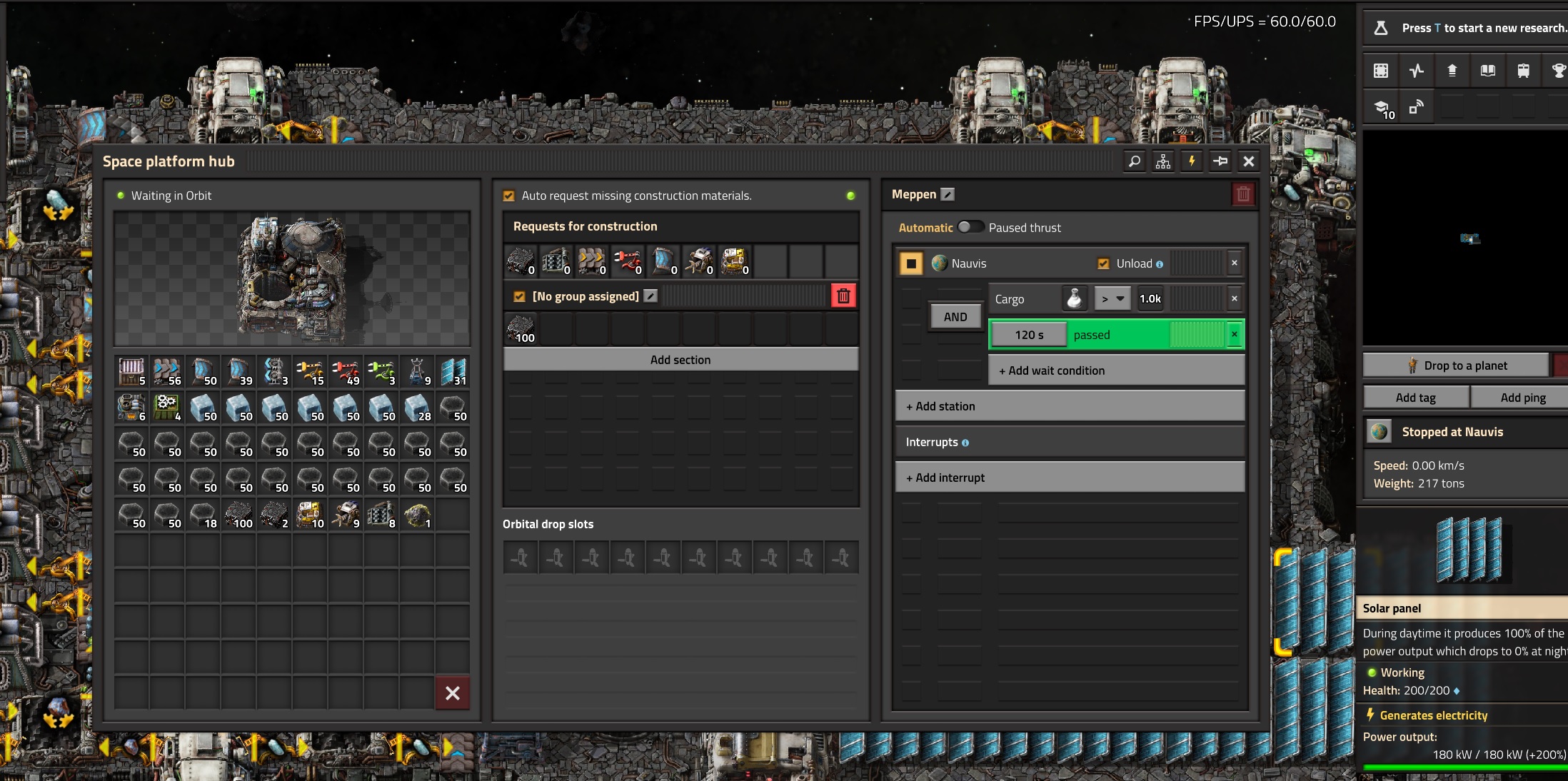
Task: Click Add section button
Action: pos(680,360)
